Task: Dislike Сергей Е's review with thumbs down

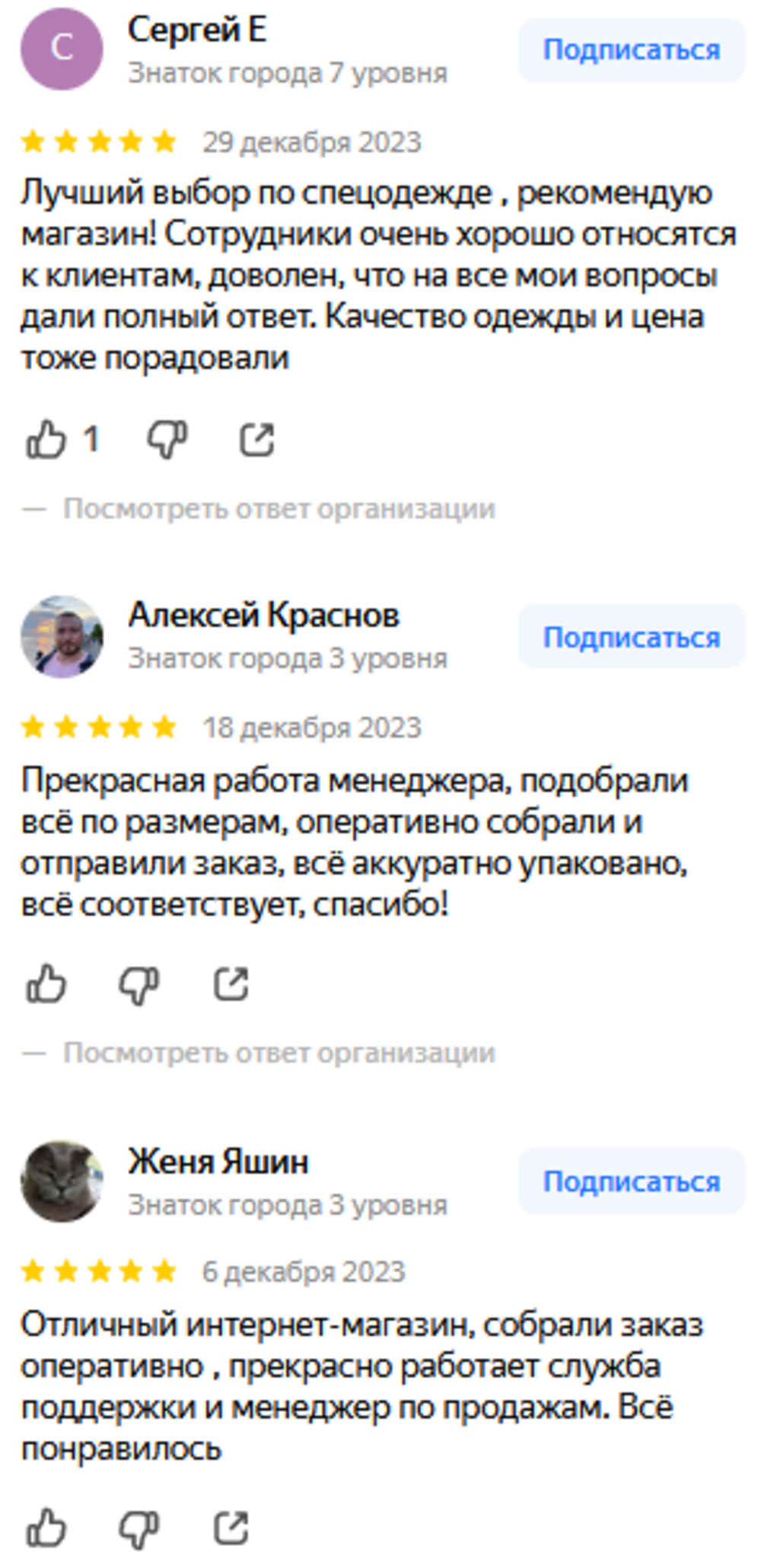Action: (167, 440)
